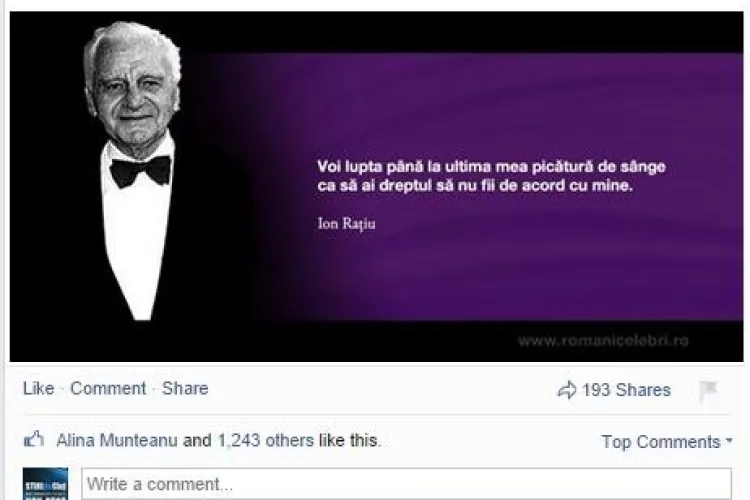View the 1,243 others who liked
This screenshot has height=500, width=750.
[x=266, y=440]
